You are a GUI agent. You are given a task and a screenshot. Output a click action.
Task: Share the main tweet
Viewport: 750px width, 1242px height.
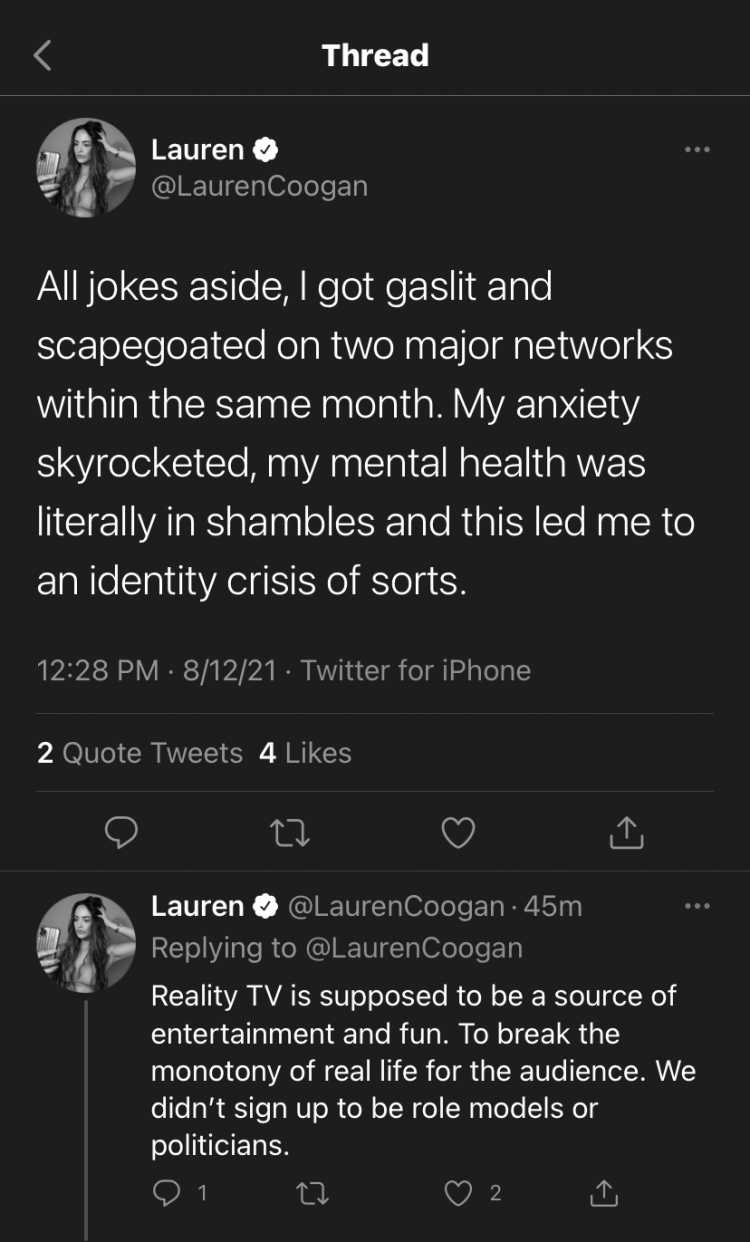[x=626, y=831]
